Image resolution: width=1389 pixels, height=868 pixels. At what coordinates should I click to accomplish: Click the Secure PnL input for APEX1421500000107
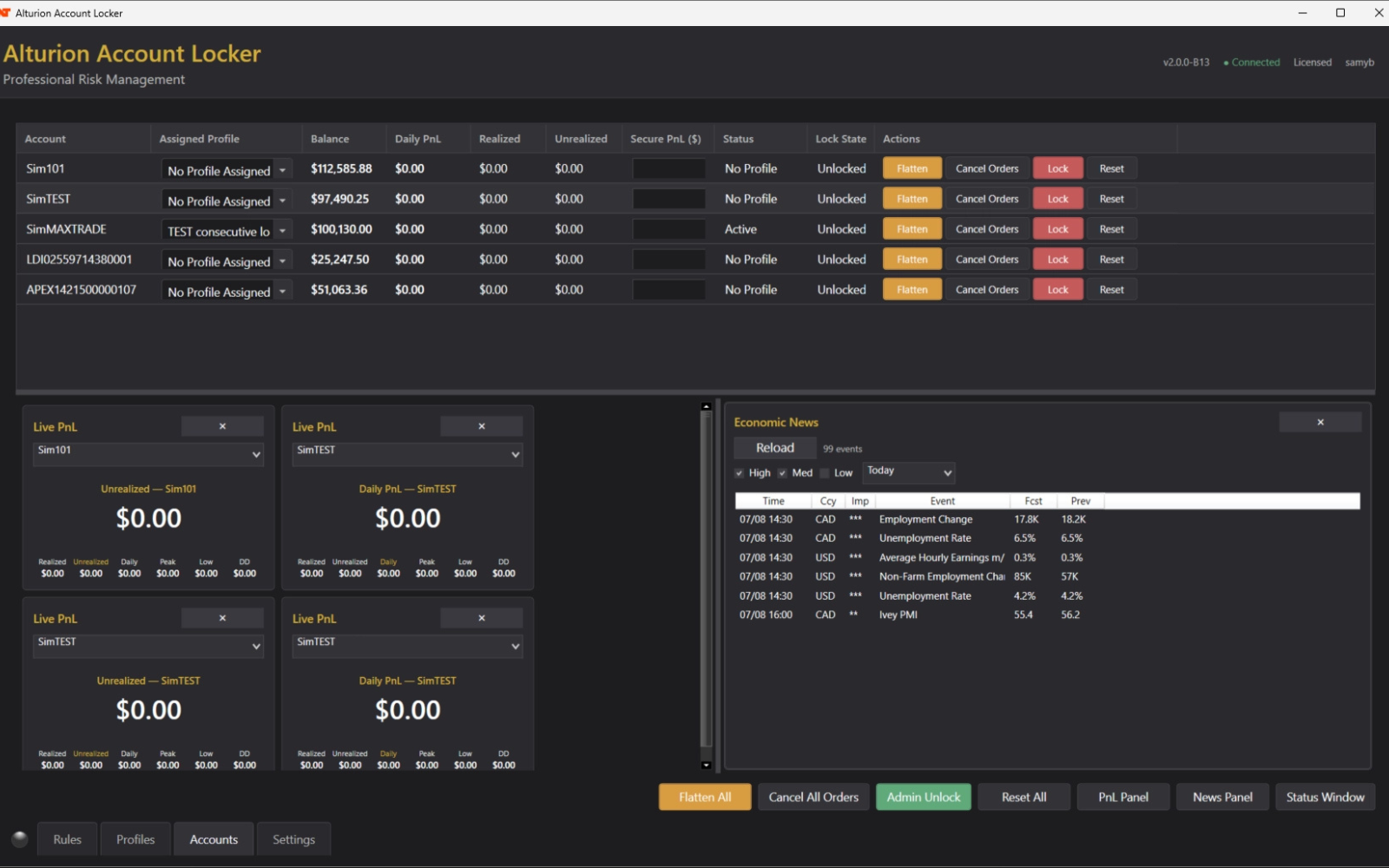click(x=668, y=290)
